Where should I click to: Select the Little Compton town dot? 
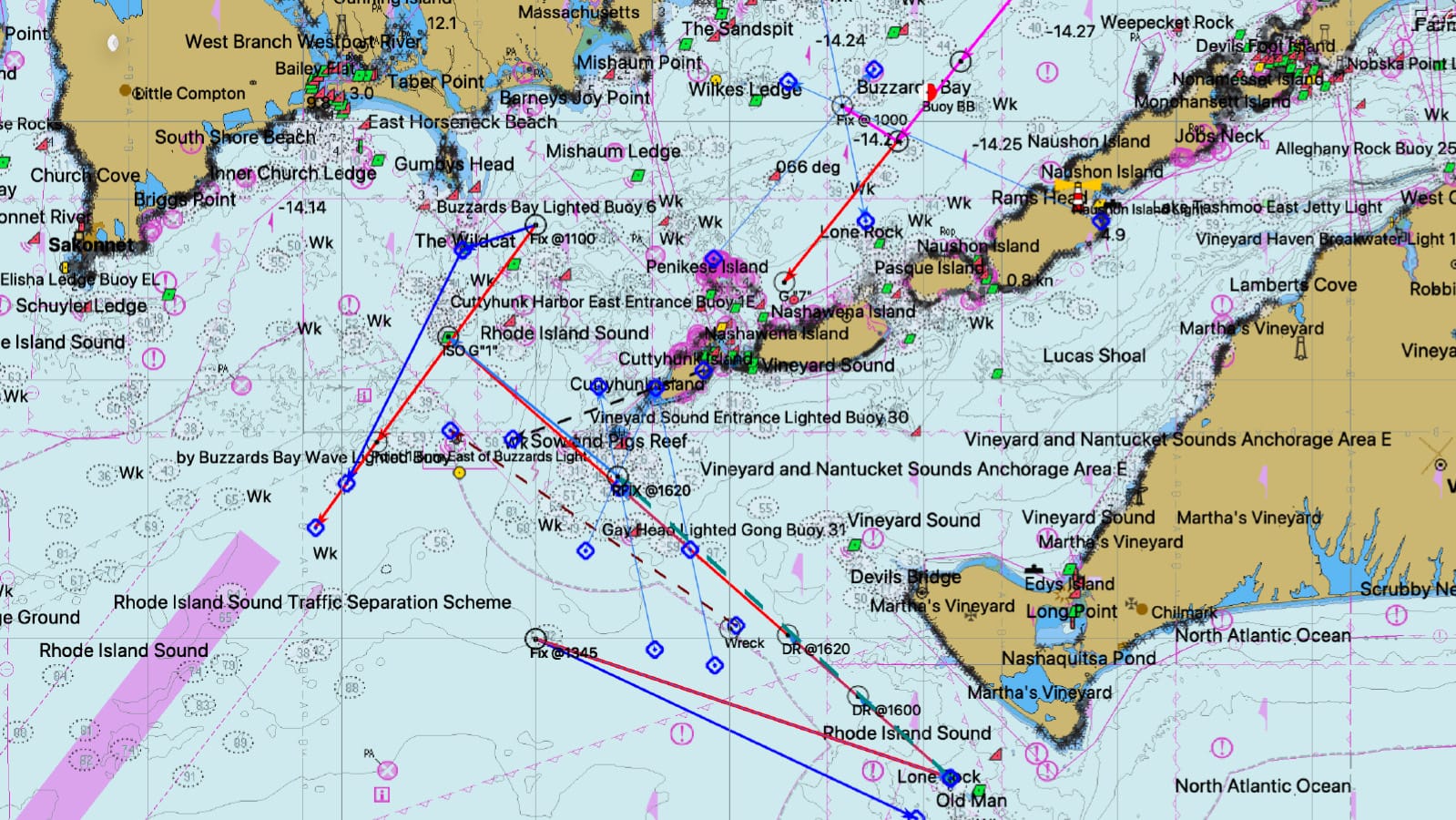click(125, 90)
